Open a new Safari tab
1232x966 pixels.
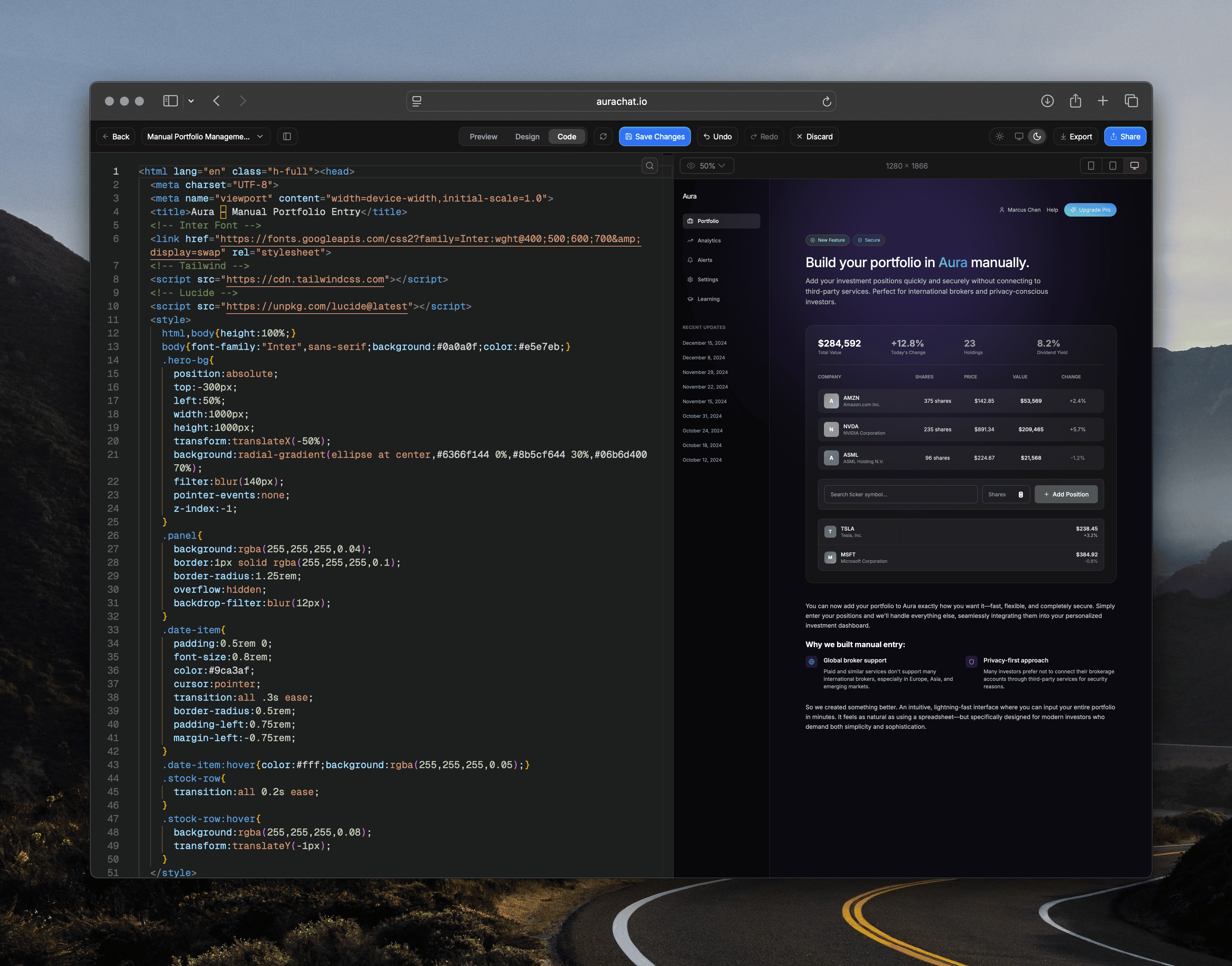coord(1102,101)
